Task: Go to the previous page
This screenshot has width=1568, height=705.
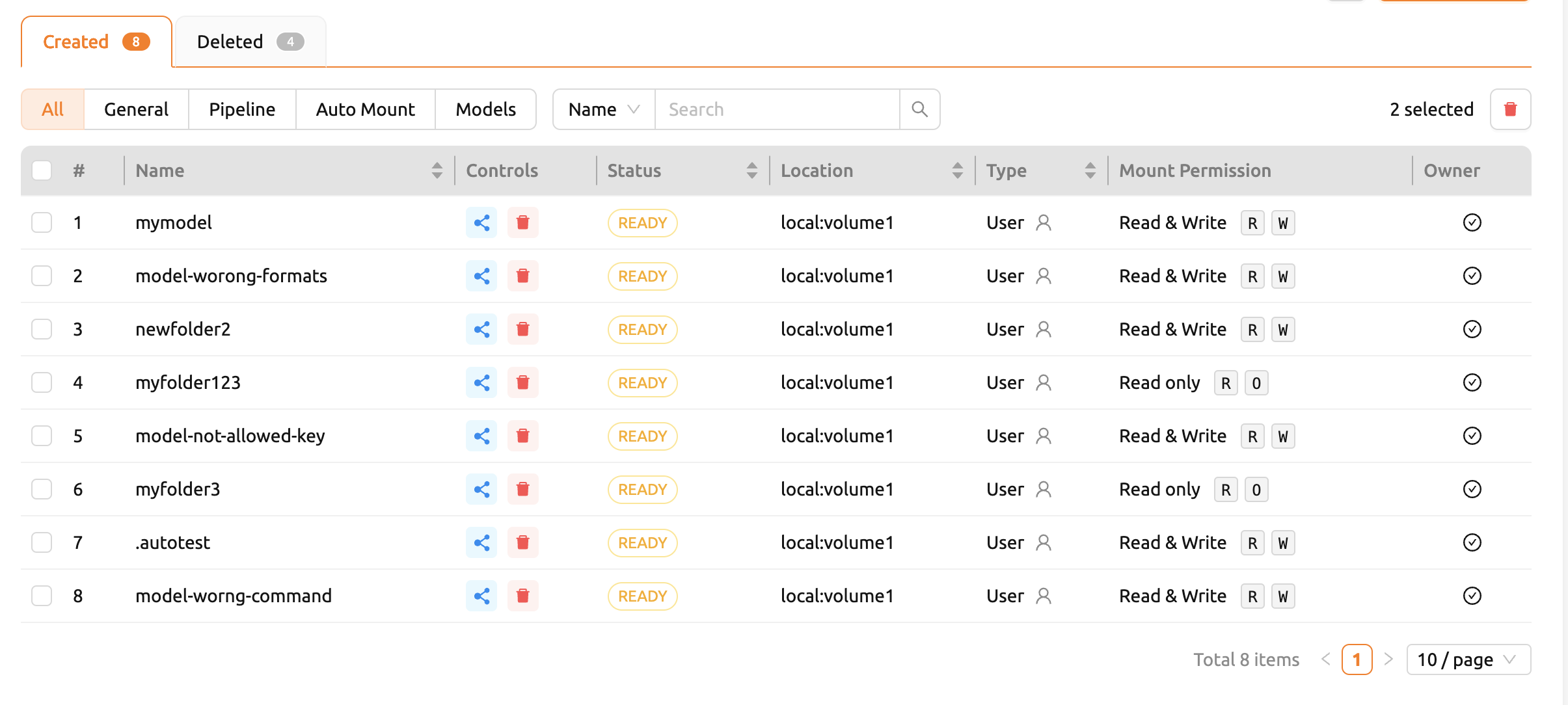Action: (x=1326, y=659)
